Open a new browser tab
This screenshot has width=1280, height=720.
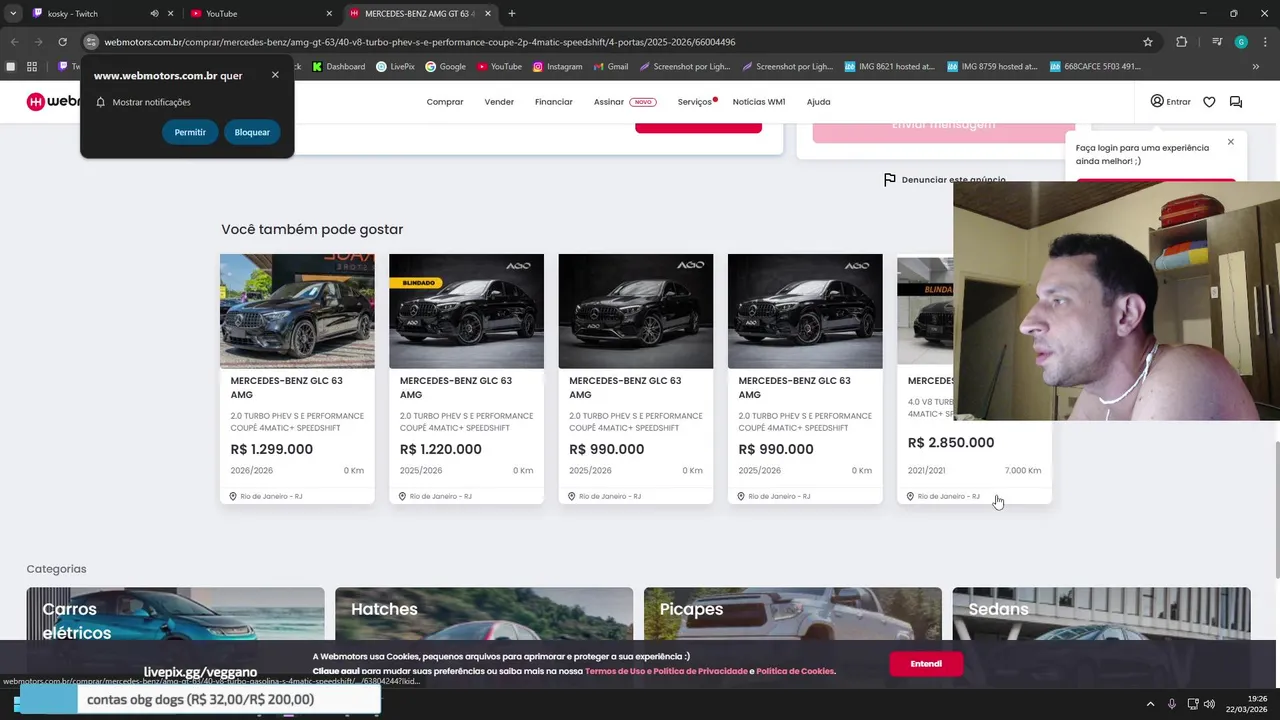[512, 14]
